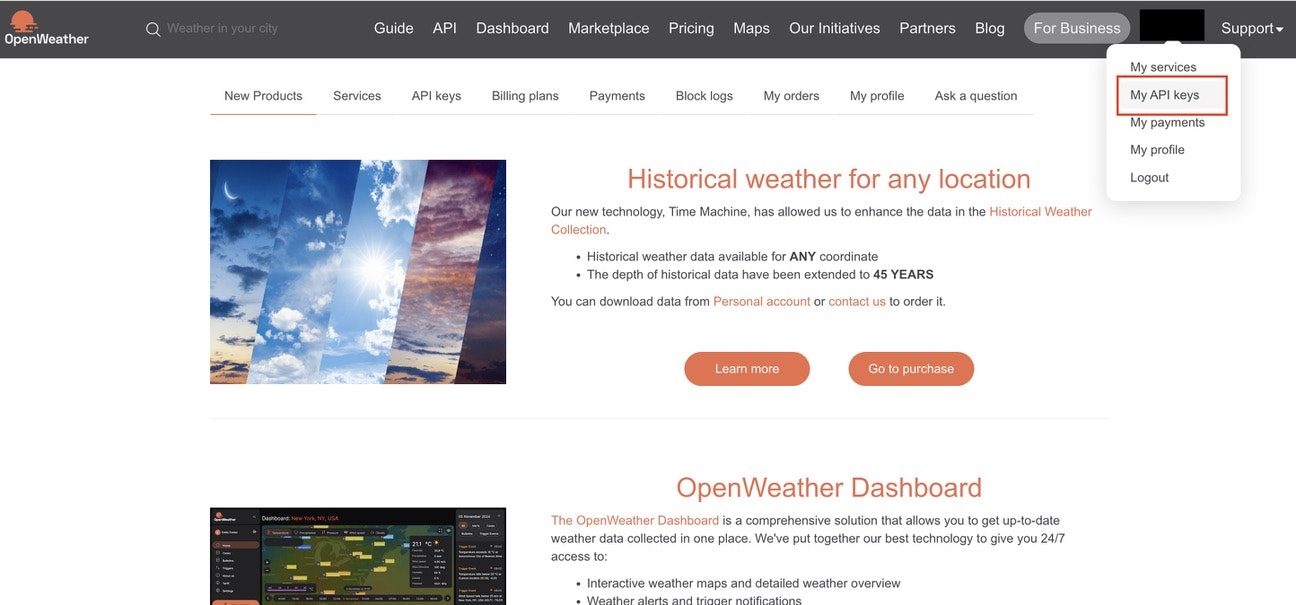This screenshot has width=1296, height=605.
Task: Focus the 'Weather in your city' search field
Action: click(222, 28)
